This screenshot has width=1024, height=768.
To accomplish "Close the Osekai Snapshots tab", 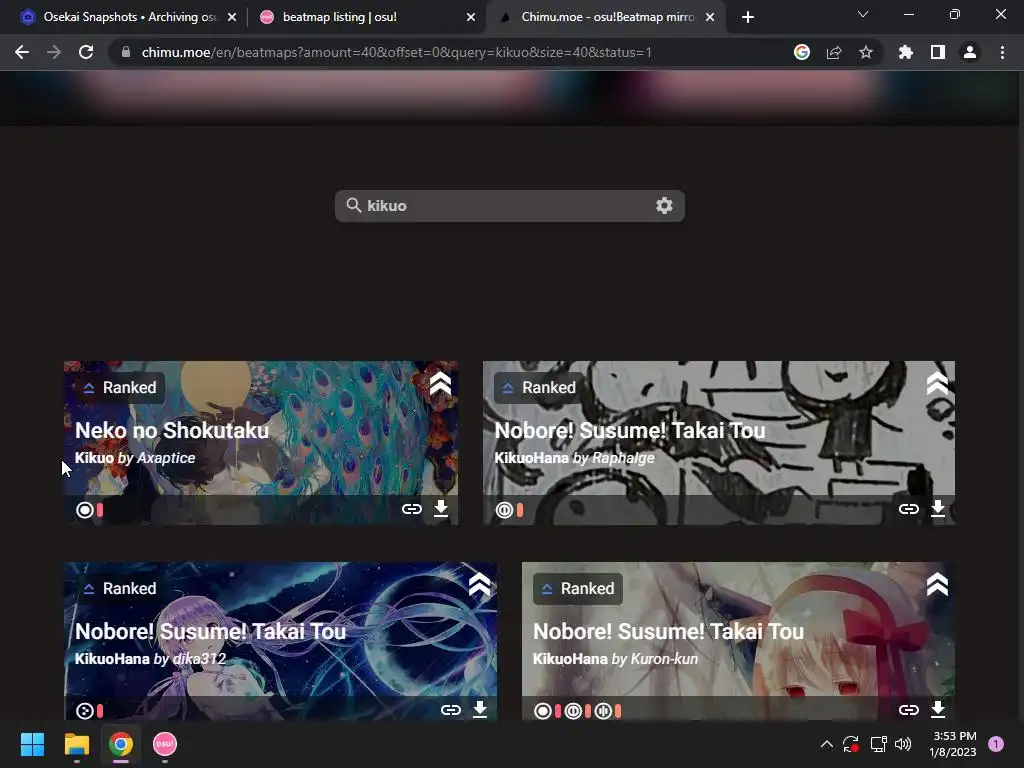I will coord(232,17).
